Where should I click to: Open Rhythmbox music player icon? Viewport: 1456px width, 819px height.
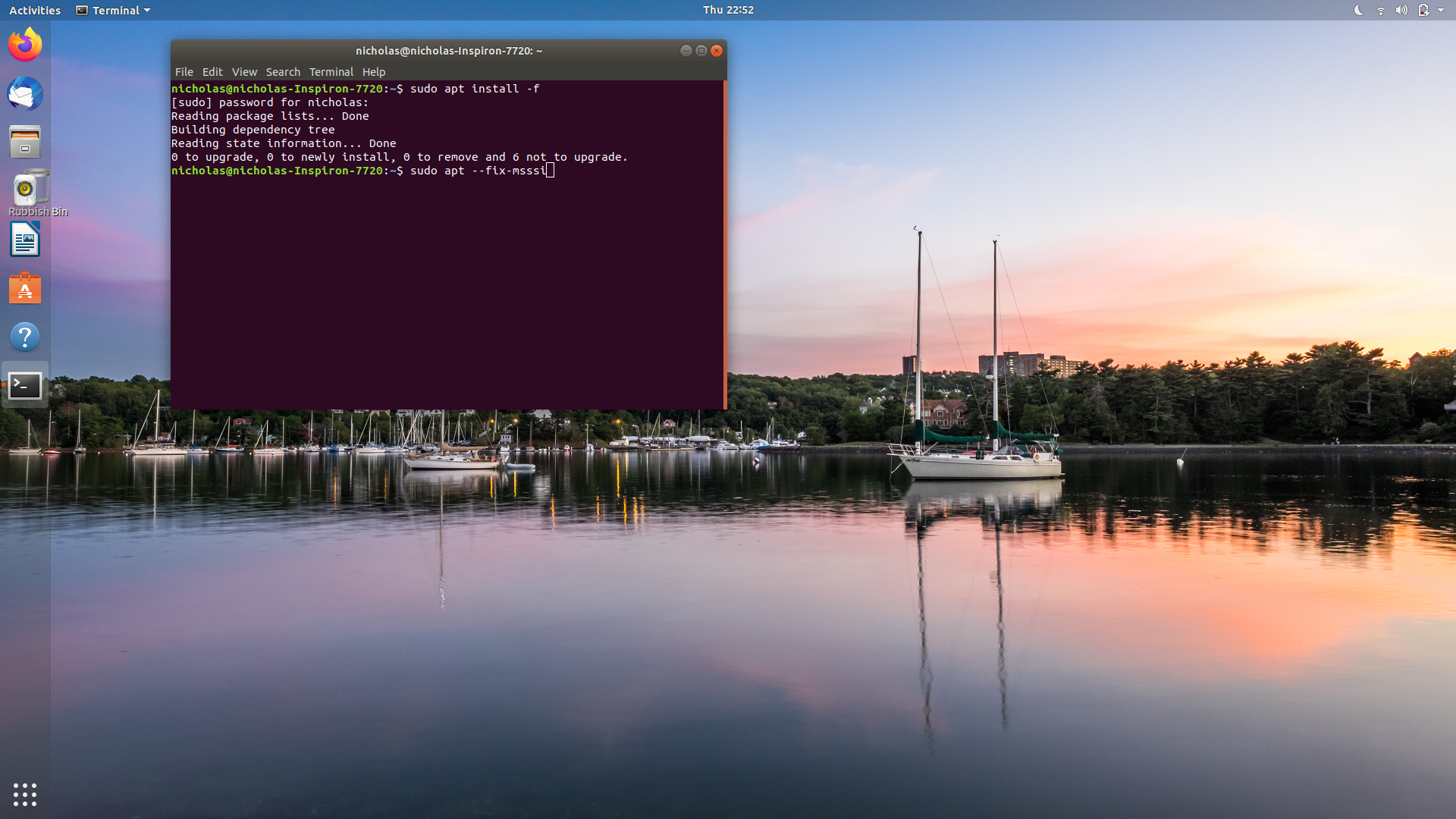click(25, 190)
